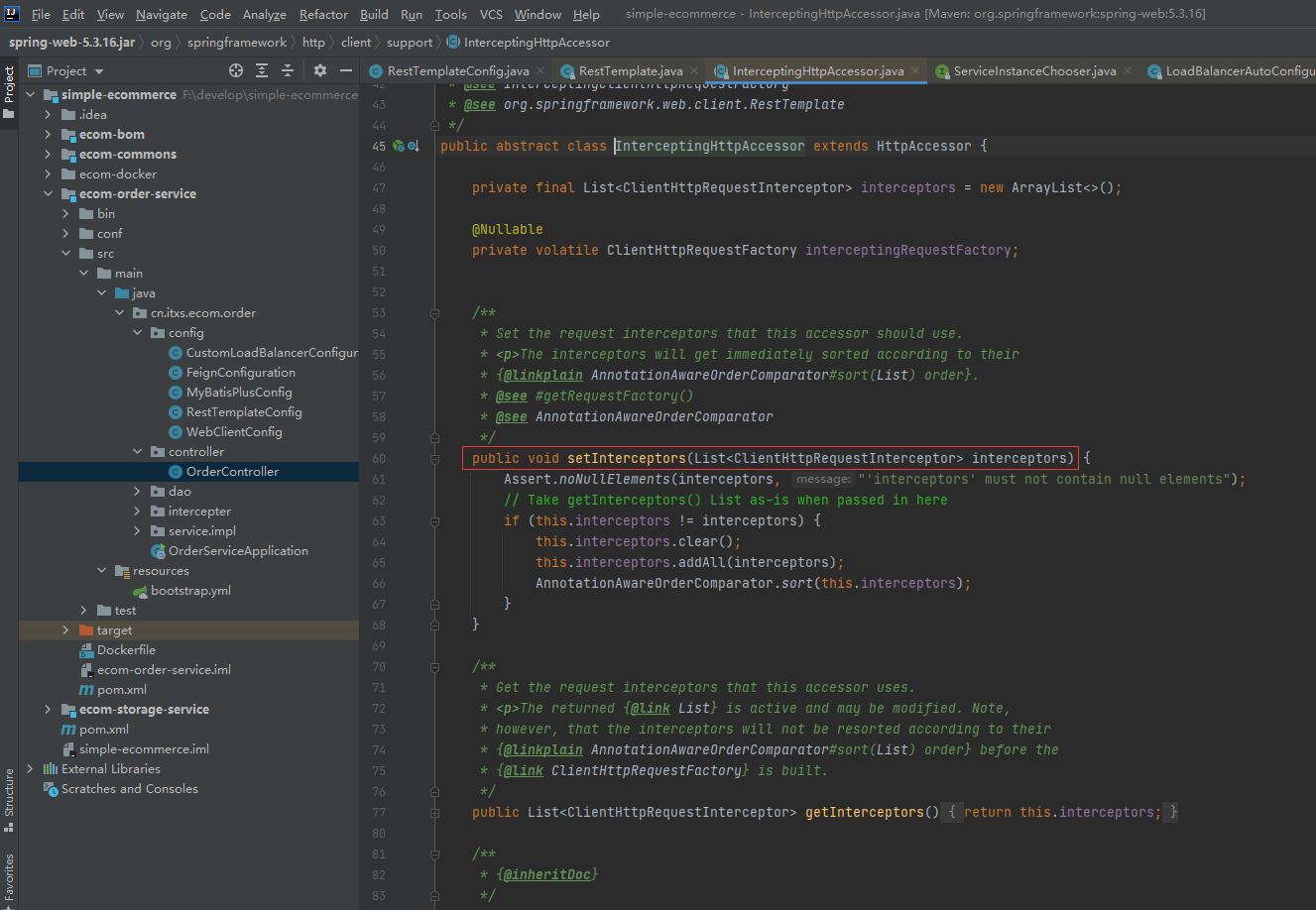Click the Collapse All icon in Project panel
This screenshot has width=1316, height=910.
pos(288,70)
